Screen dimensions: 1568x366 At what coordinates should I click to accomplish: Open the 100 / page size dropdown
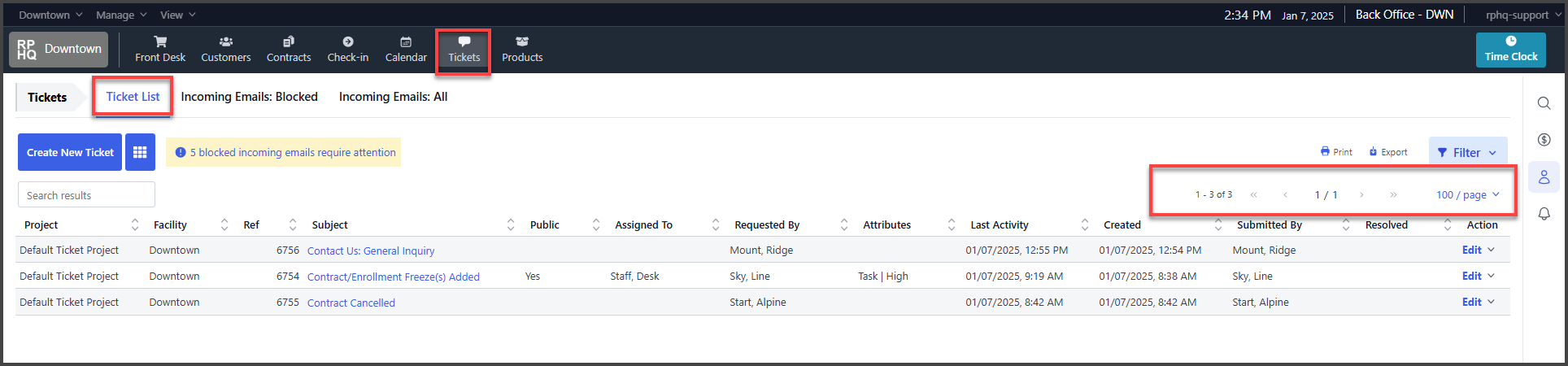click(x=1468, y=194)
